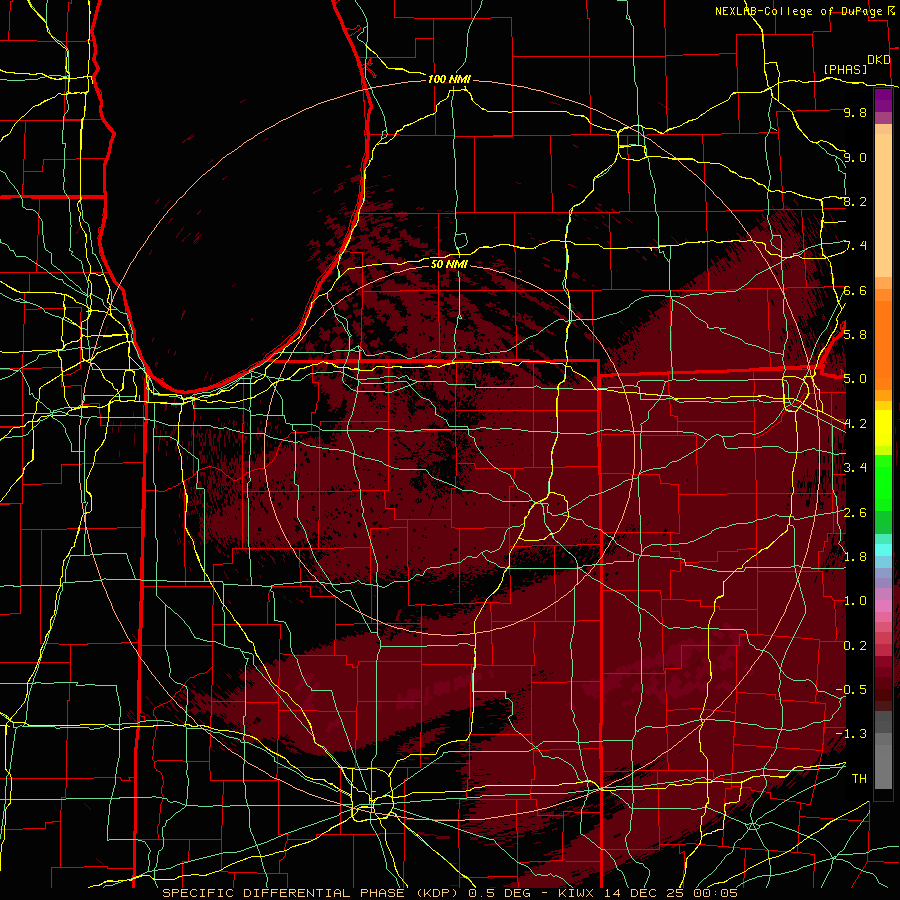Click the -1.3 value on the color scale

point(851,734)
